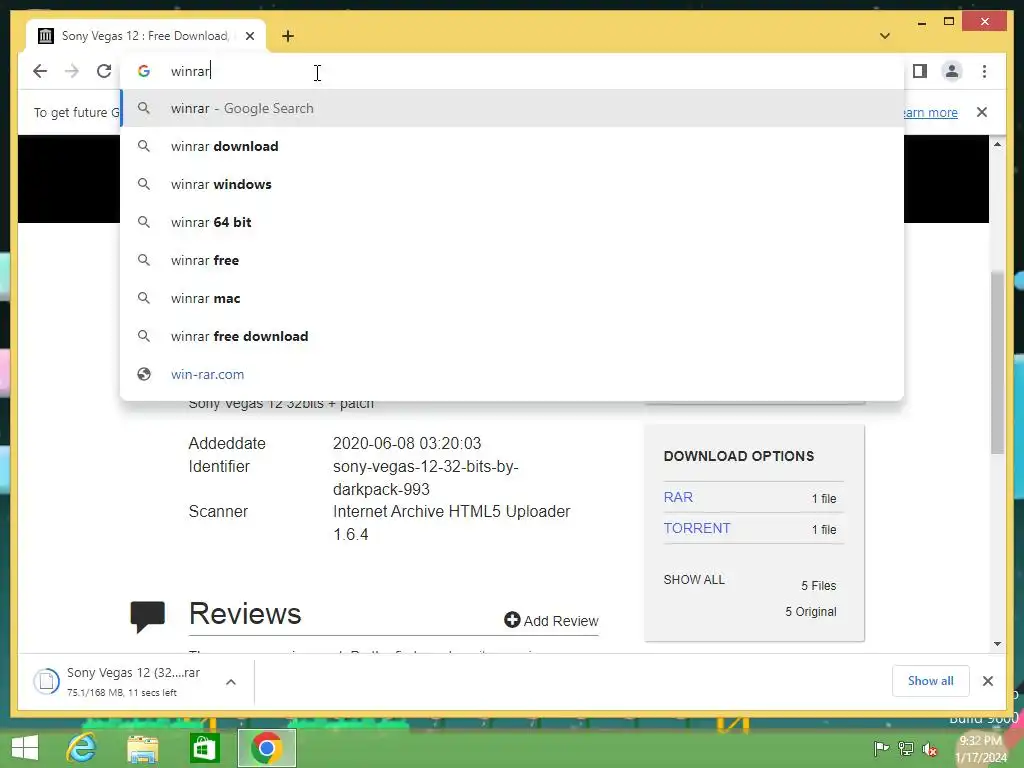Viewport: 1024px width, 768px height.
Task: Click the address bar with winrar text
Action: click(513, 71)
